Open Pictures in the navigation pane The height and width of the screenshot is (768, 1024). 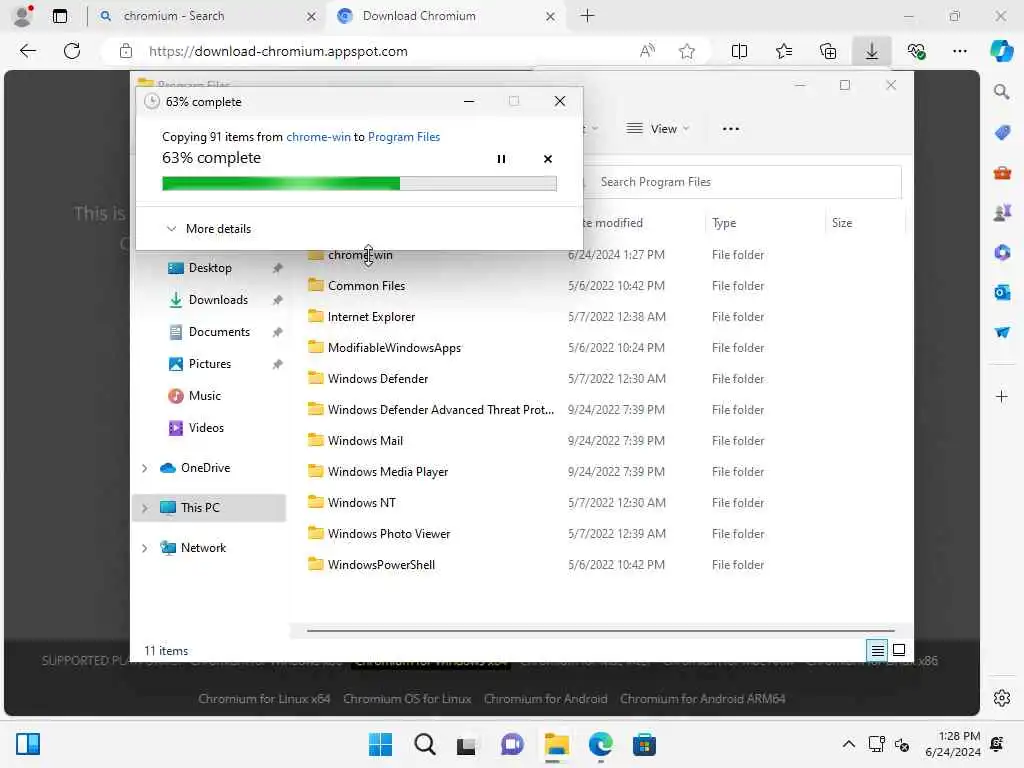click(210, 364)
